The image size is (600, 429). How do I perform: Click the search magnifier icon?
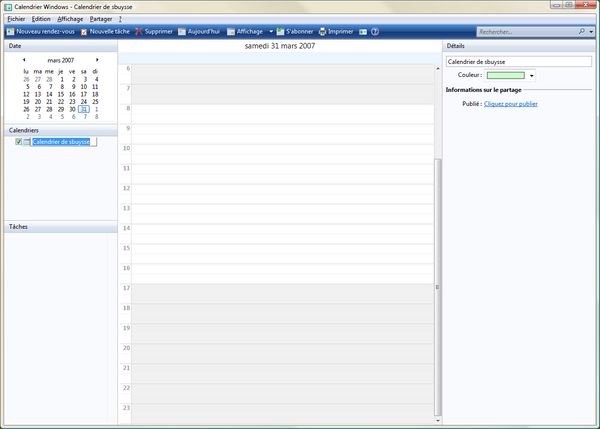(581, 32)
